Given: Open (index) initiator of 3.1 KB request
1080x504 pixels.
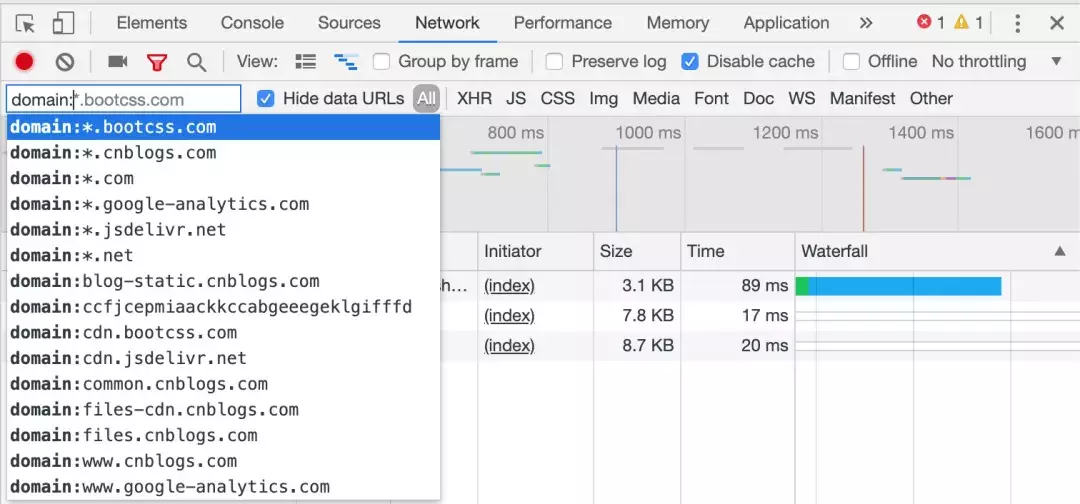Looking at the screenshot, I should (509, 286).
